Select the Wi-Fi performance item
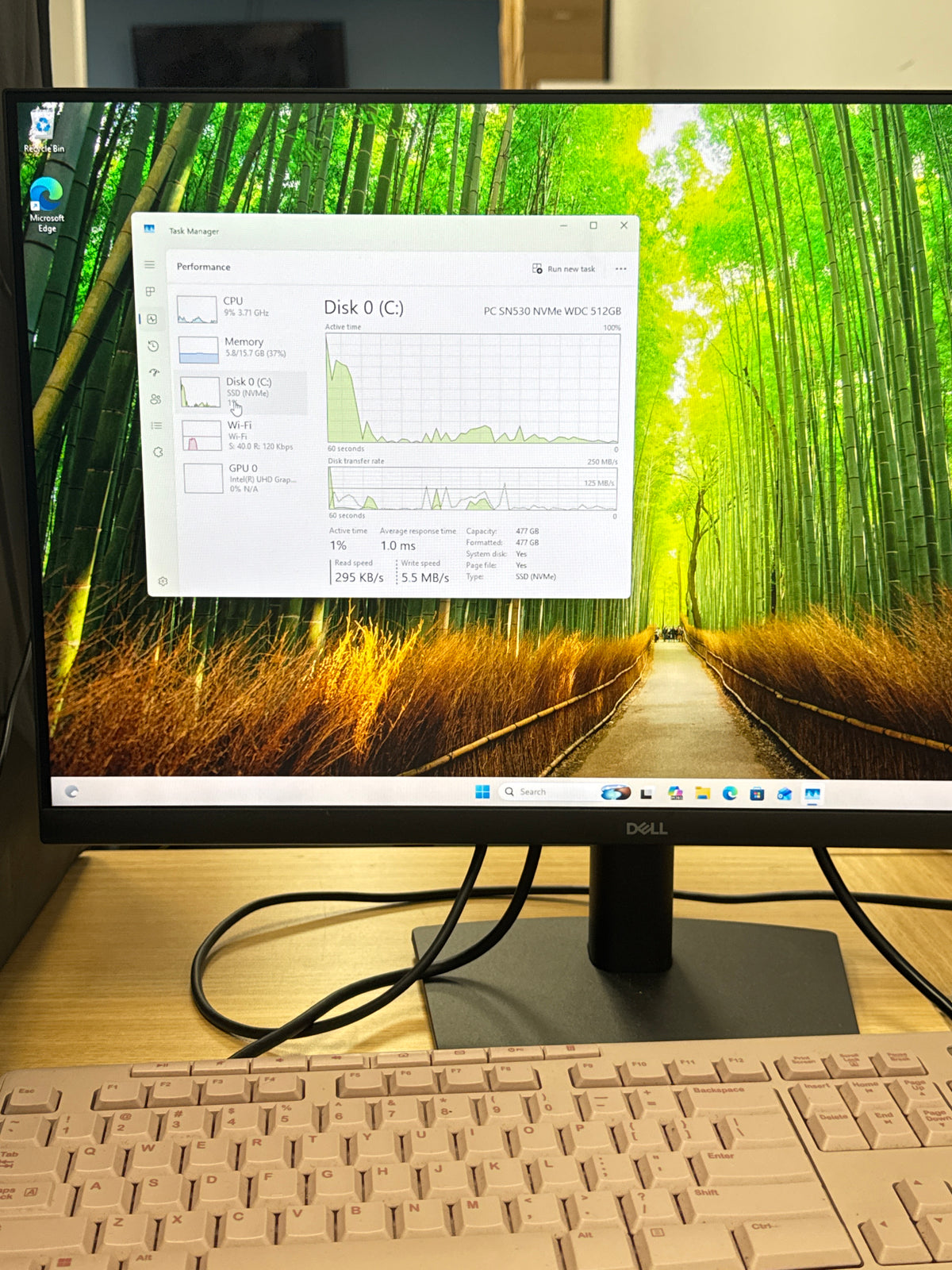The width and height of the screenshot is (952, 1270). [x=243, y=436]
